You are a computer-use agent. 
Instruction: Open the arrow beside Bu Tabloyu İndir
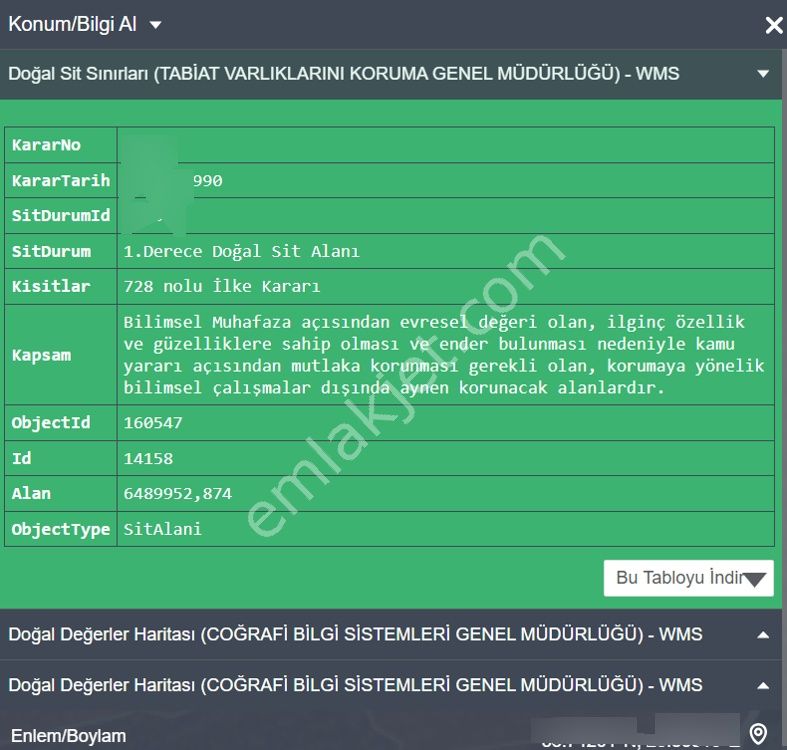[757, 579]
